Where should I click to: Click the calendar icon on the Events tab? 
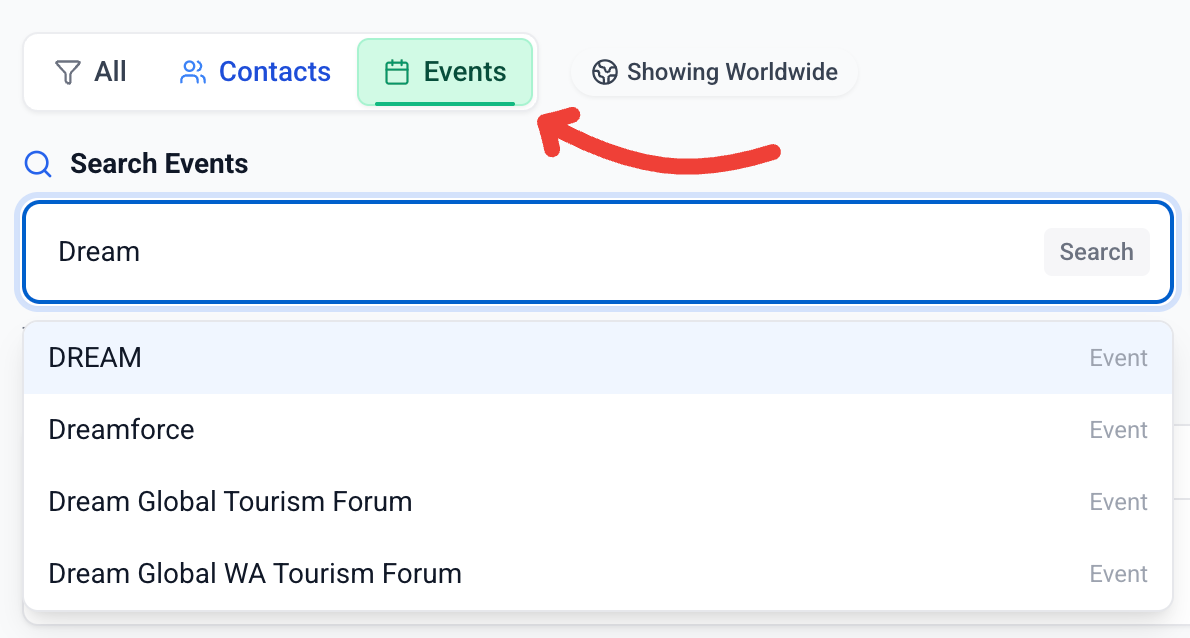pyautogui.click(x=397, y=72)
